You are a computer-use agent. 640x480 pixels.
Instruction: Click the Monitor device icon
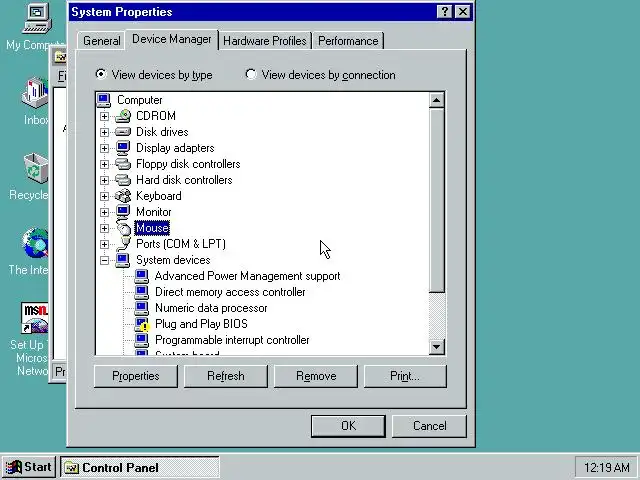point(123,212)
